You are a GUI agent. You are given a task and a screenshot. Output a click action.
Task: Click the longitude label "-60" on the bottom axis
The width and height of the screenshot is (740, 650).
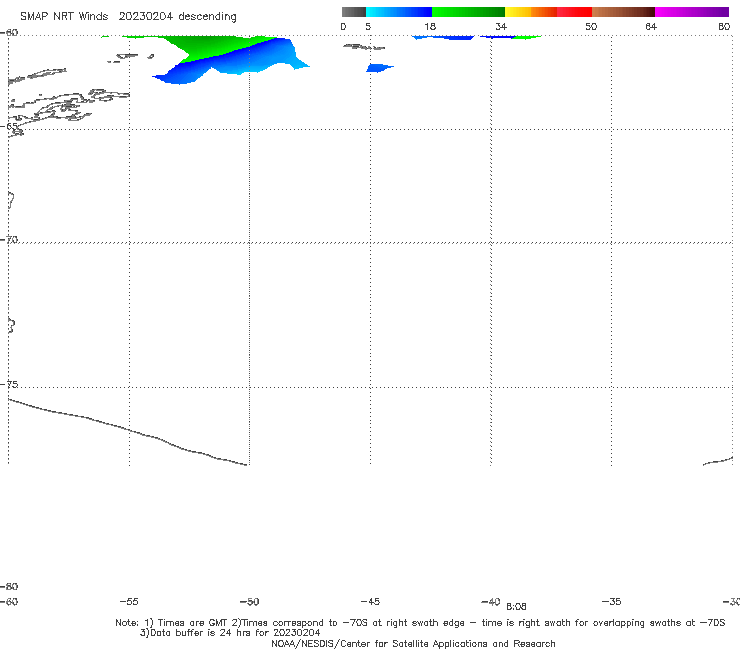point(9,602)
